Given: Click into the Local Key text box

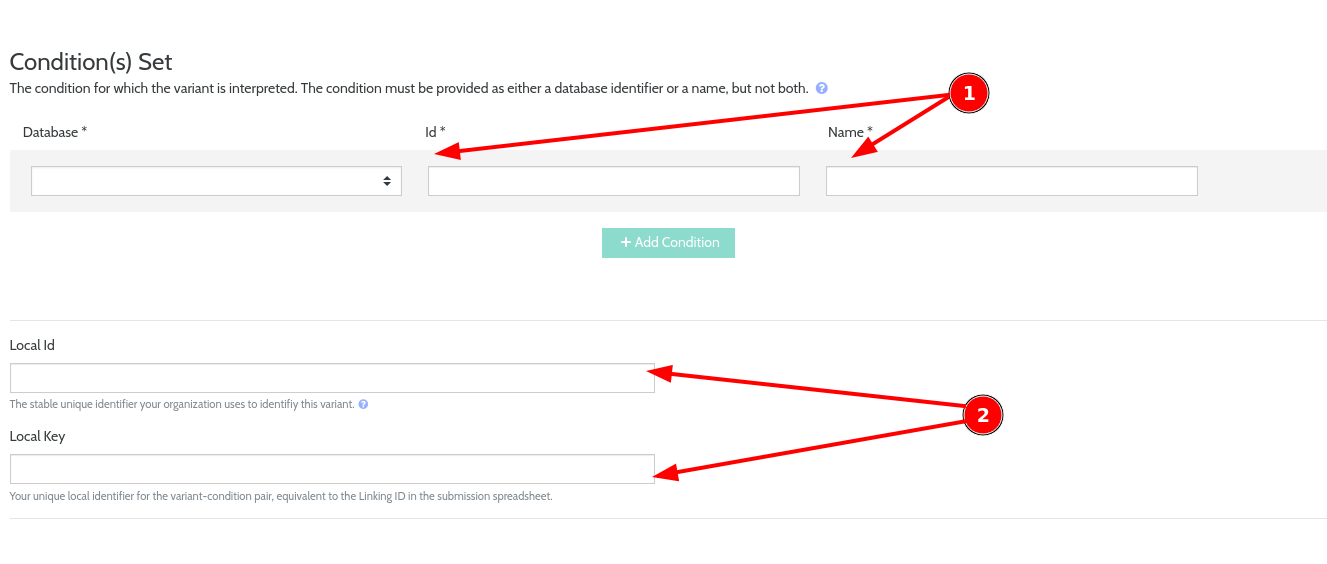Looking at the screenshot, I should coord(332,469).
